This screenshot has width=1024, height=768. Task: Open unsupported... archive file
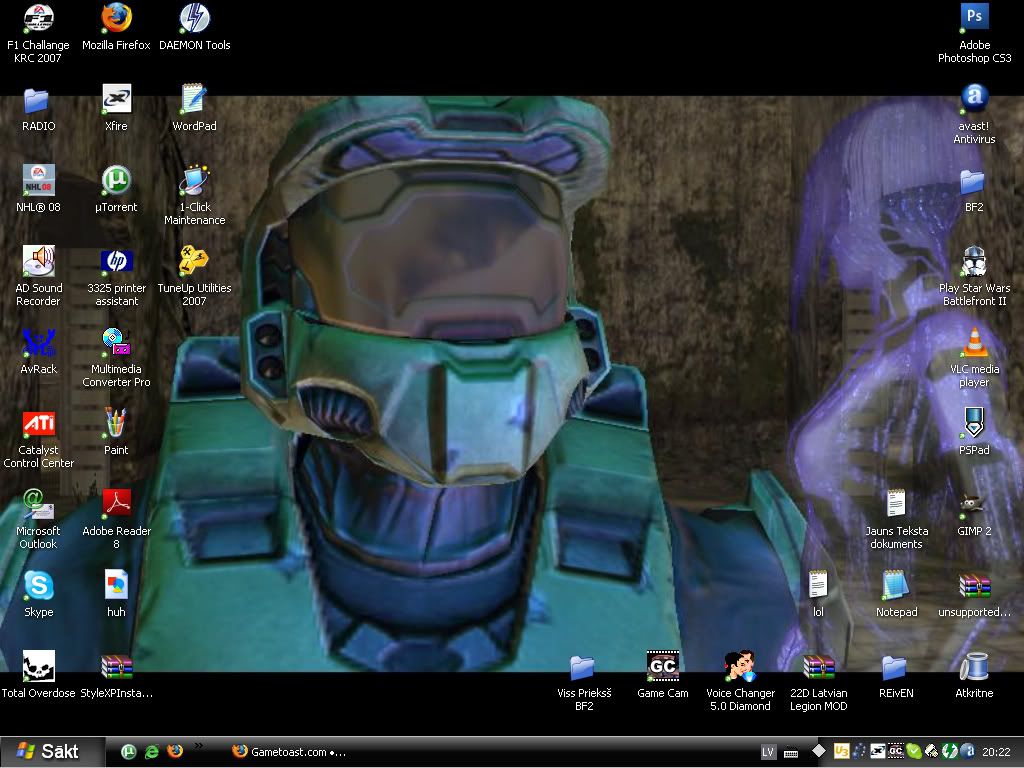(x=974, y=594)
